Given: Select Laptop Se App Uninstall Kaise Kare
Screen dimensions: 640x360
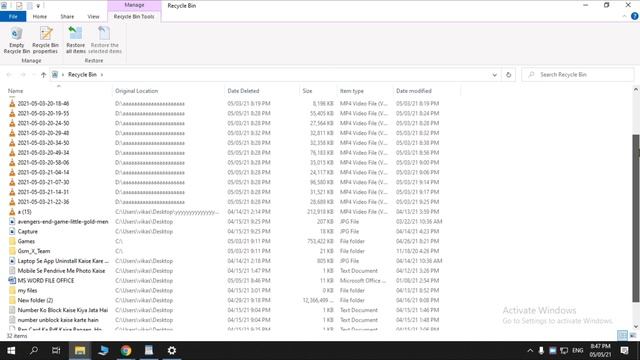Looking at the screenshot, I should point(63,261).
